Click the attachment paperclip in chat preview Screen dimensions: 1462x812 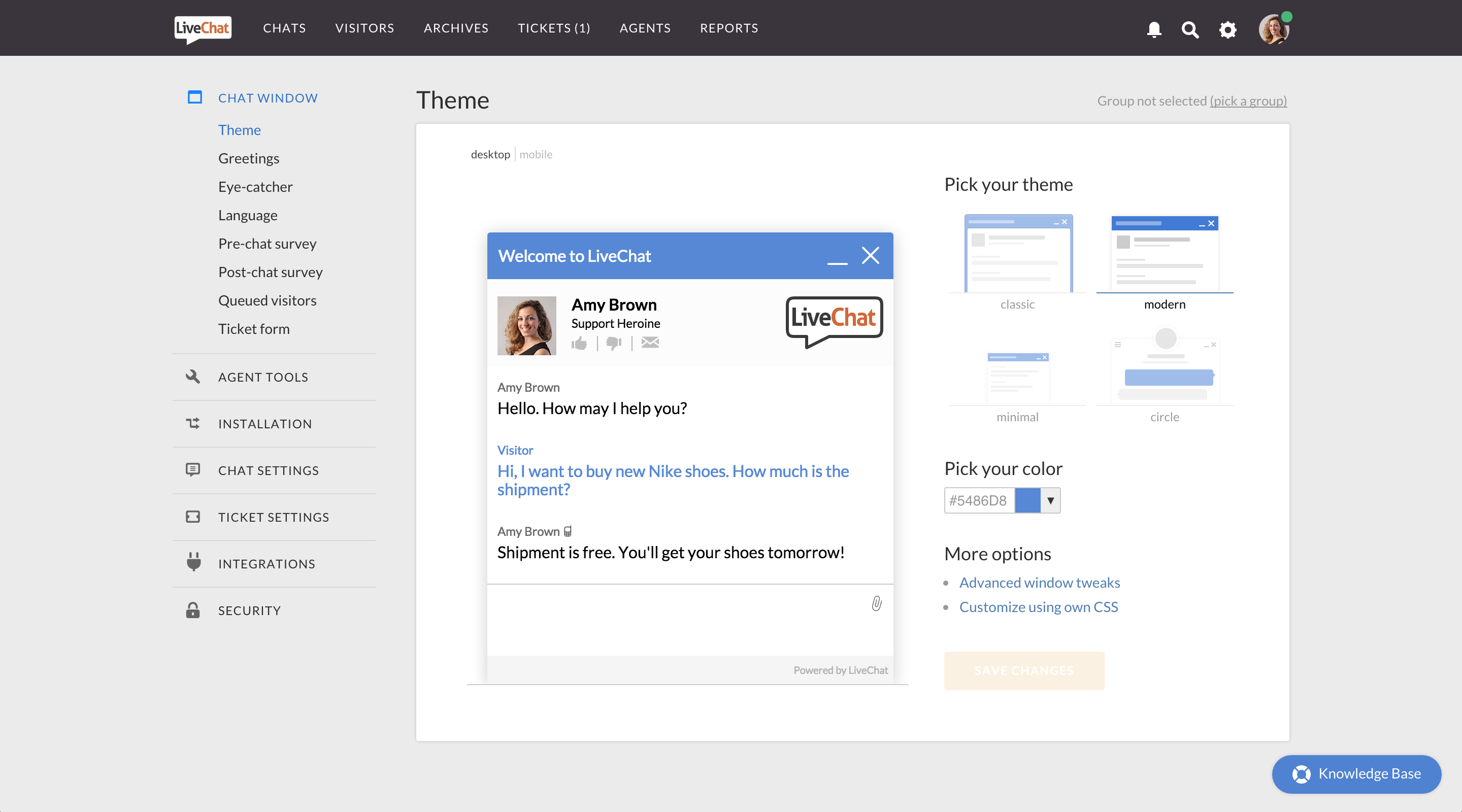[x=876, y=604]
